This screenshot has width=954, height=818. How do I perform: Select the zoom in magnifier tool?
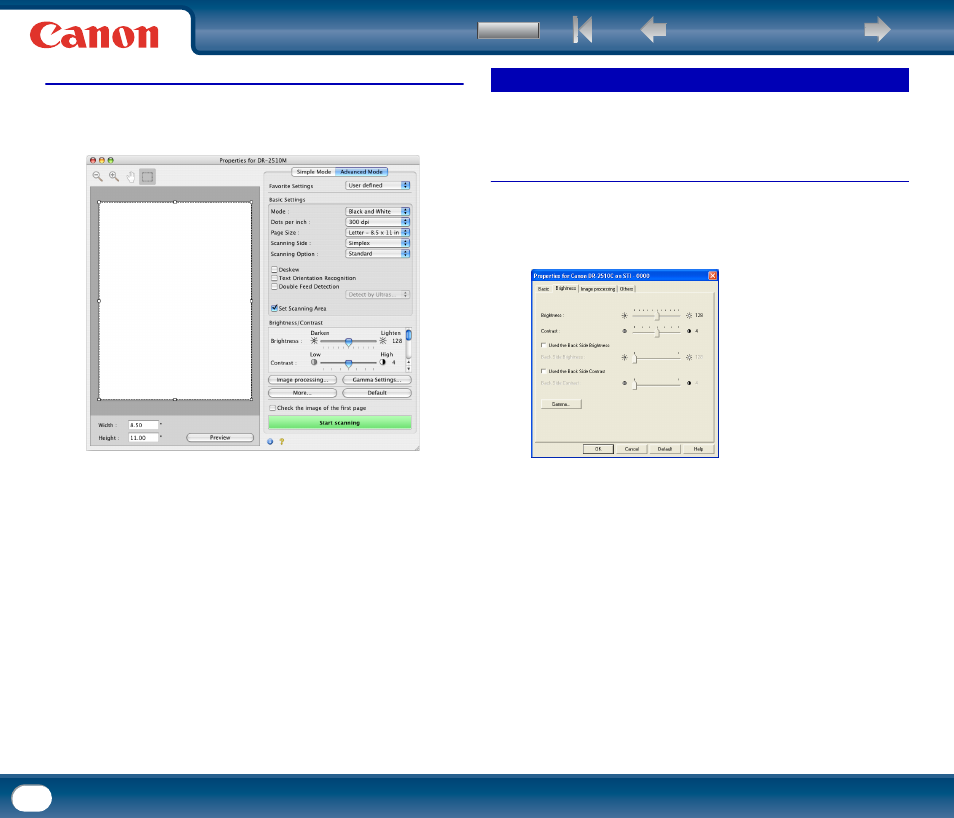tap(114, 177)
